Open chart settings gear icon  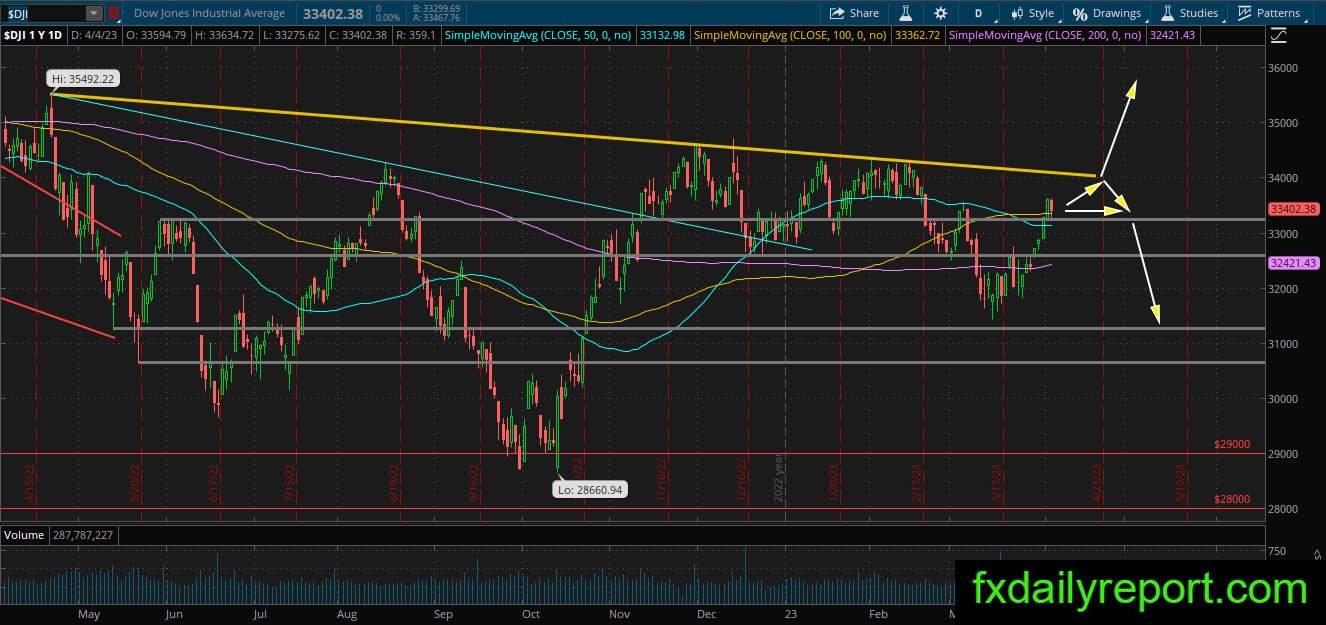coord(940,13)
